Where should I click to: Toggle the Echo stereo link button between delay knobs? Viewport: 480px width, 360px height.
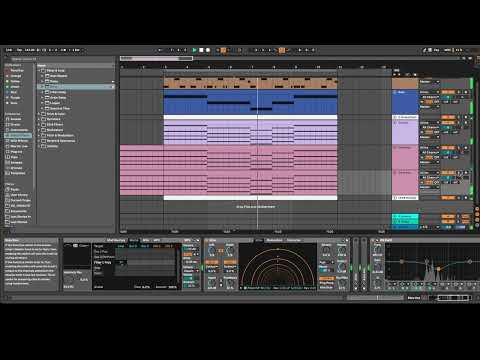tap(221, 250)
